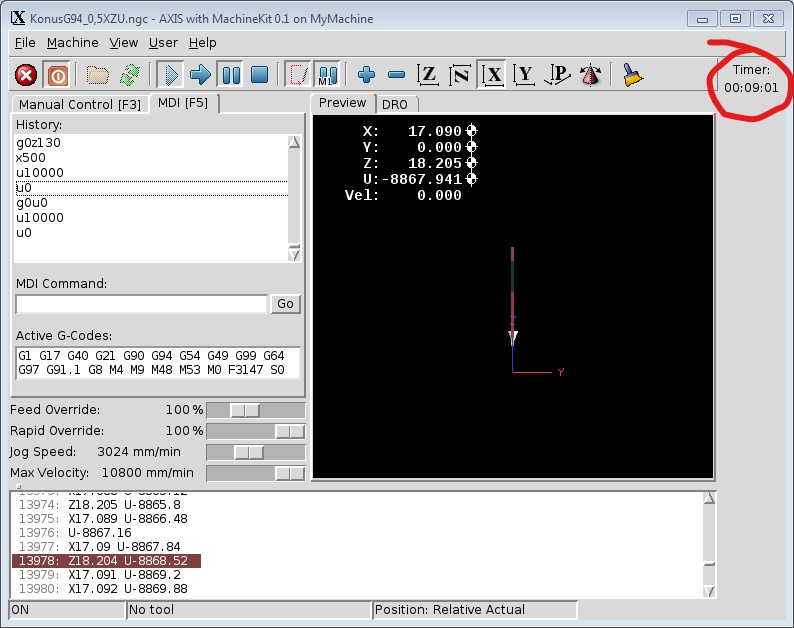Toggle machine power button
Viewport: 794px width, 628px height.
click(57, 75)
